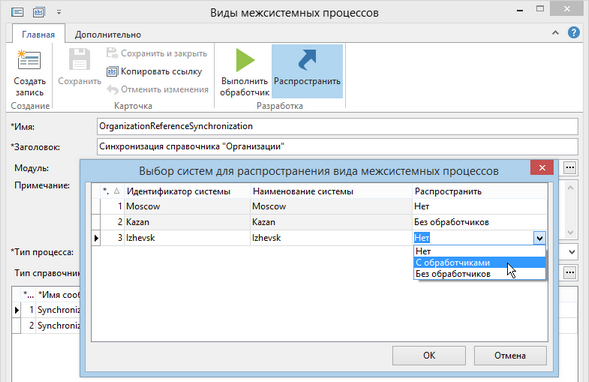589x382 pixels.
Task: Open quick access toolbar customization arrow
Action: (59, 12)
